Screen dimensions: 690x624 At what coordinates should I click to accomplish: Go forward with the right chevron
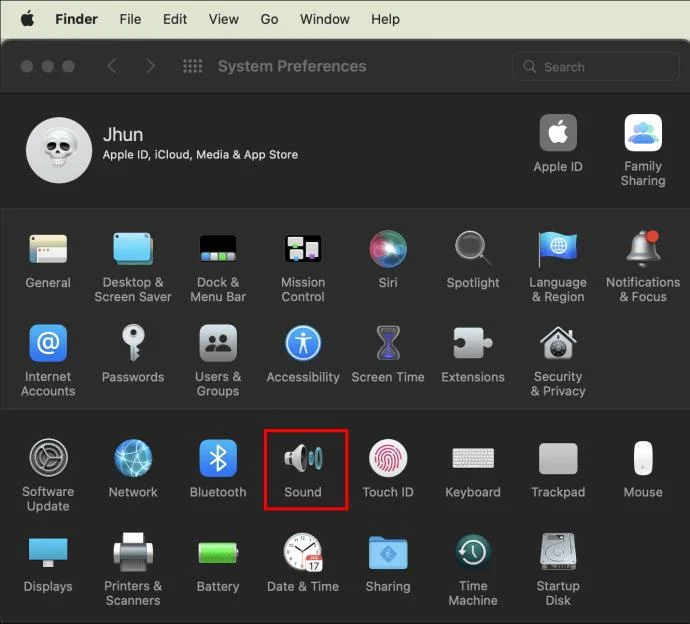click(x=150, y=66)
